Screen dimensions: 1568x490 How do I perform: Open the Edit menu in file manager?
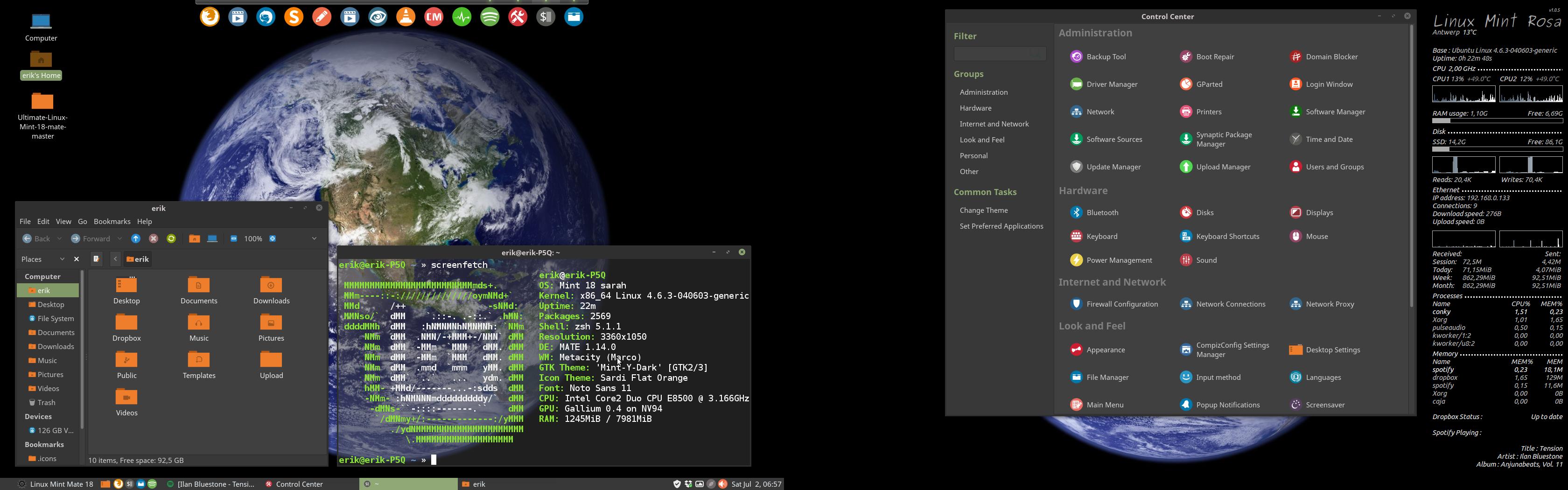click(x=43, y=222)
